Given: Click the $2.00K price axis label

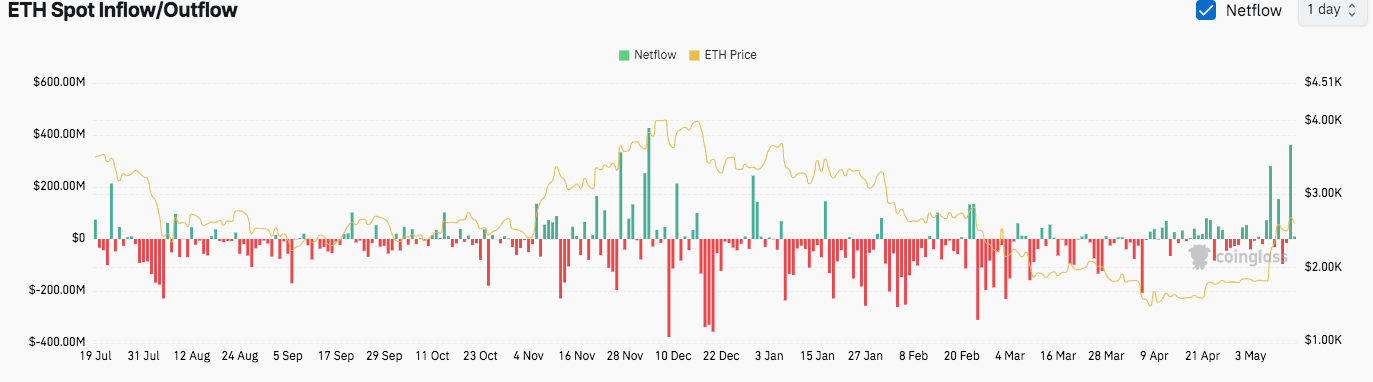Looking at the screenshot, I should click(1322, 267).
